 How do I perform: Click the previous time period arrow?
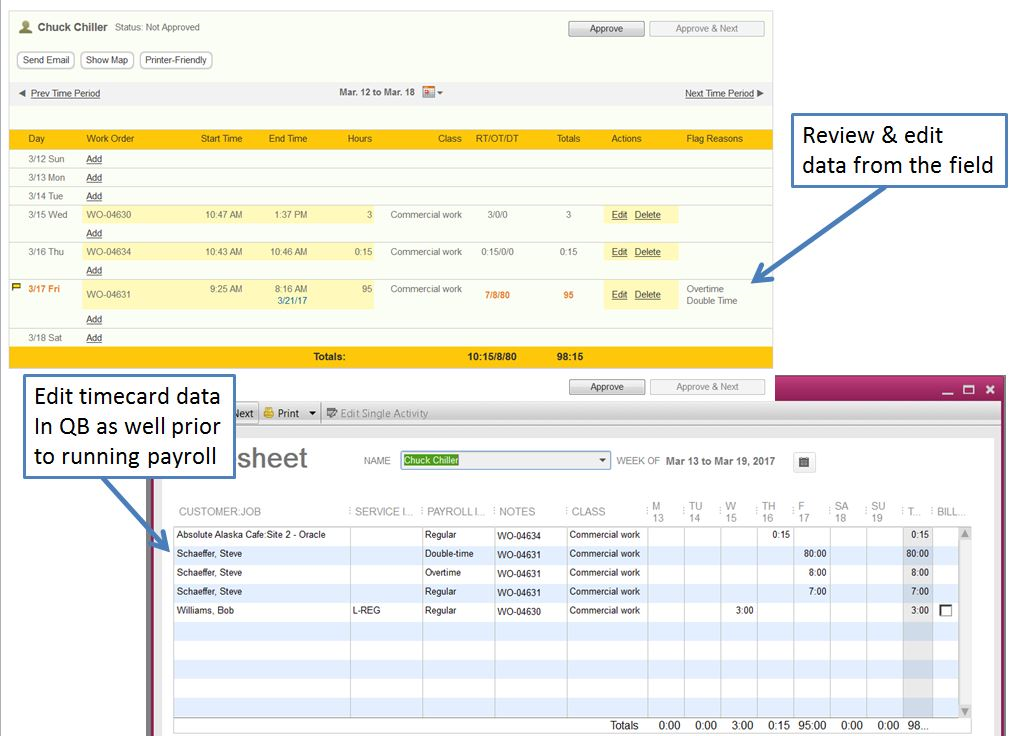[x=22, y=93]
